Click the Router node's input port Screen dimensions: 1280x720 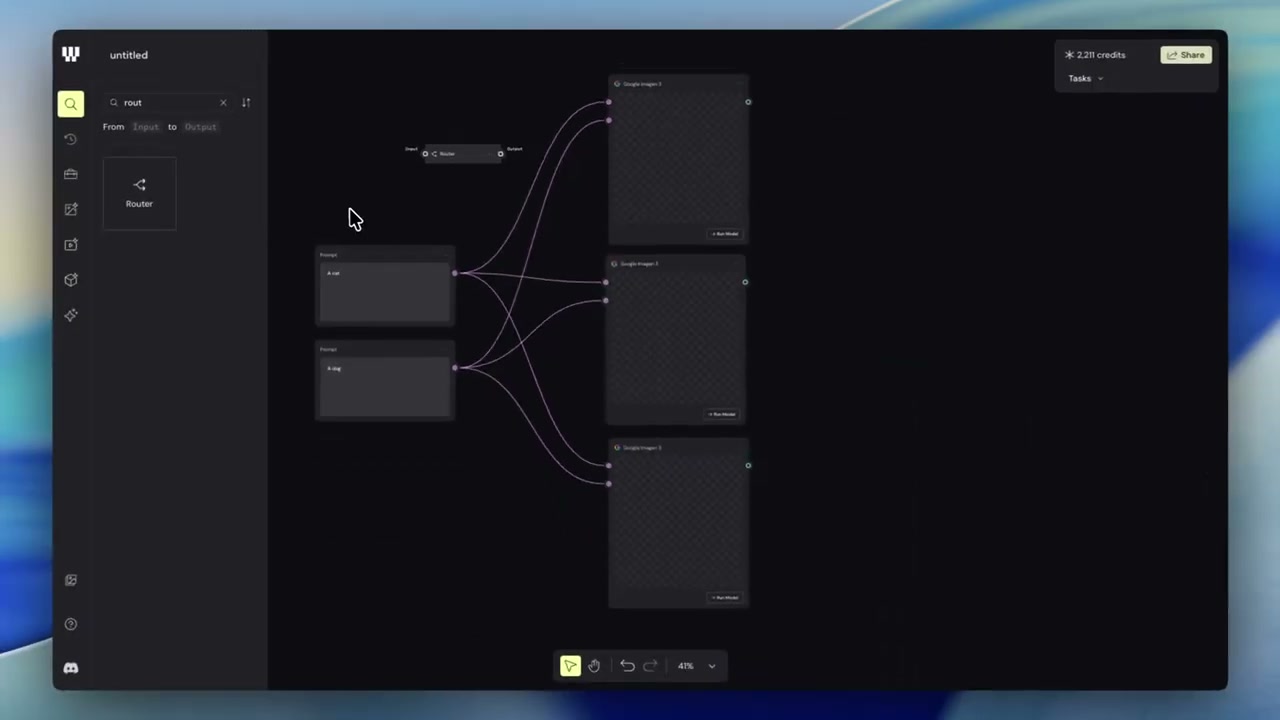(425, 154)
